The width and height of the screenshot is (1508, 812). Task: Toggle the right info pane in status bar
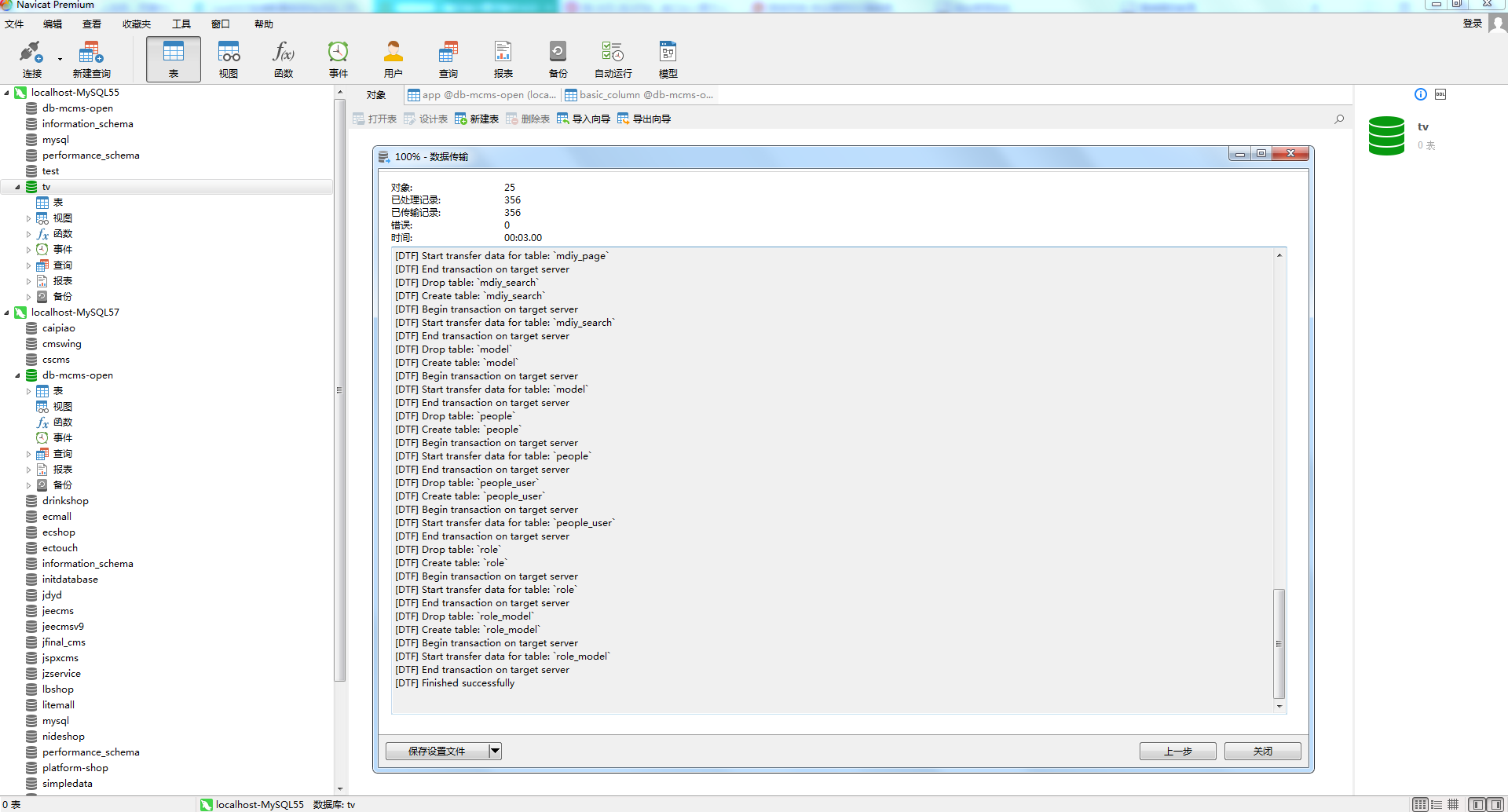point(1496,804)
